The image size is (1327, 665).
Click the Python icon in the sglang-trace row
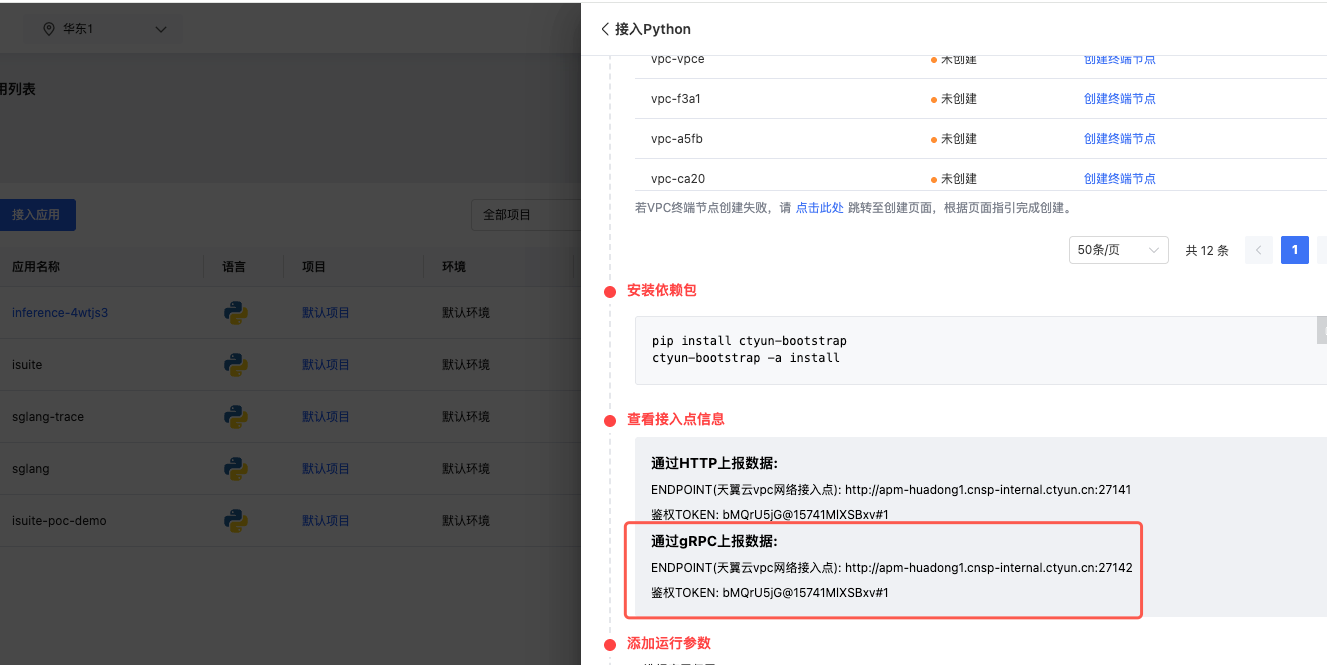point(236,417)
